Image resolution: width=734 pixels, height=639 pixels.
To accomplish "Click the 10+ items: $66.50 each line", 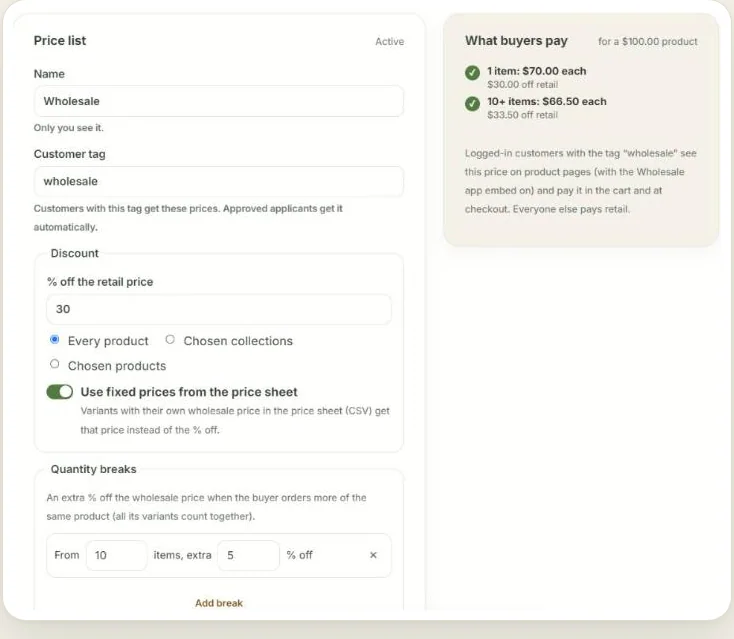I will (547, 102).
